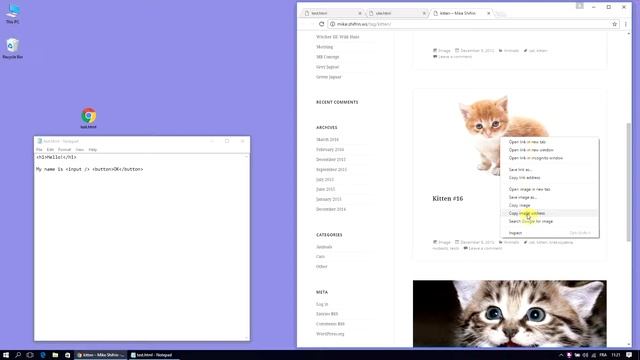Click the page vertical scrollbar thumb
Image resolution: width=640 pixels, height=360 pixels.
[x=629, y=182]
